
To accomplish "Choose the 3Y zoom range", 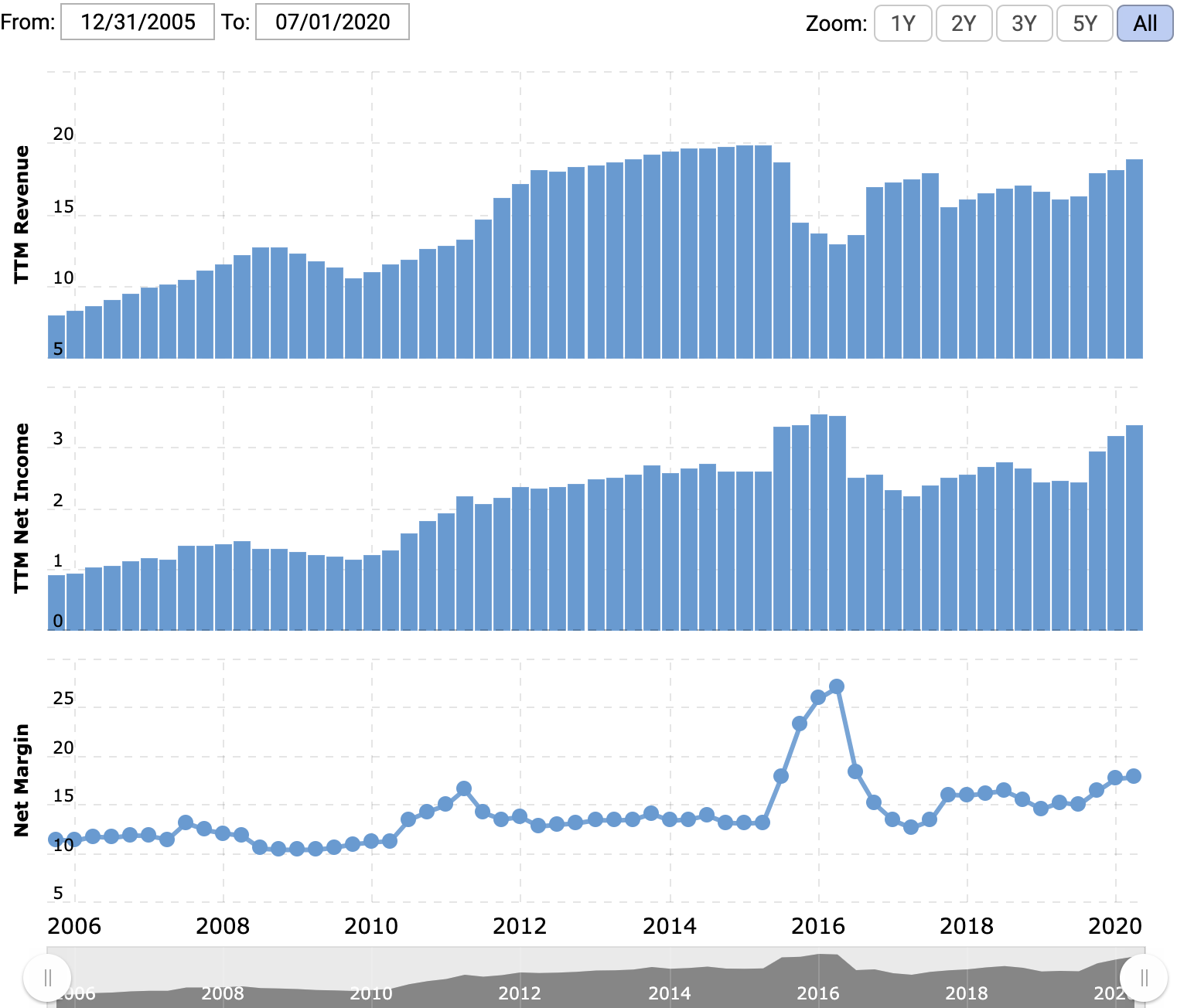I will [1024, 23].
